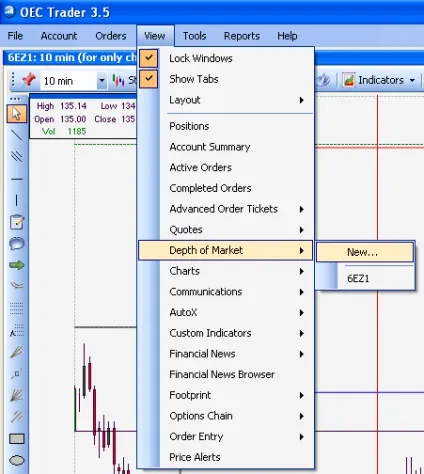Choose Positions from the View menu
This screenshot has width=424, height=474.
coord(225,126)
